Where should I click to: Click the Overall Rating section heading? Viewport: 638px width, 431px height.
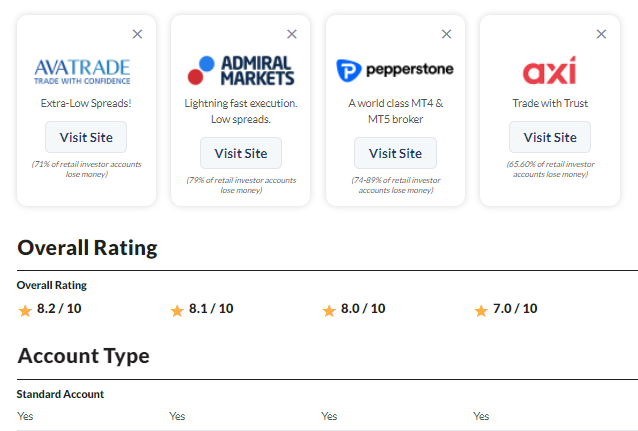pyautogui.click(x=87, y=248)
